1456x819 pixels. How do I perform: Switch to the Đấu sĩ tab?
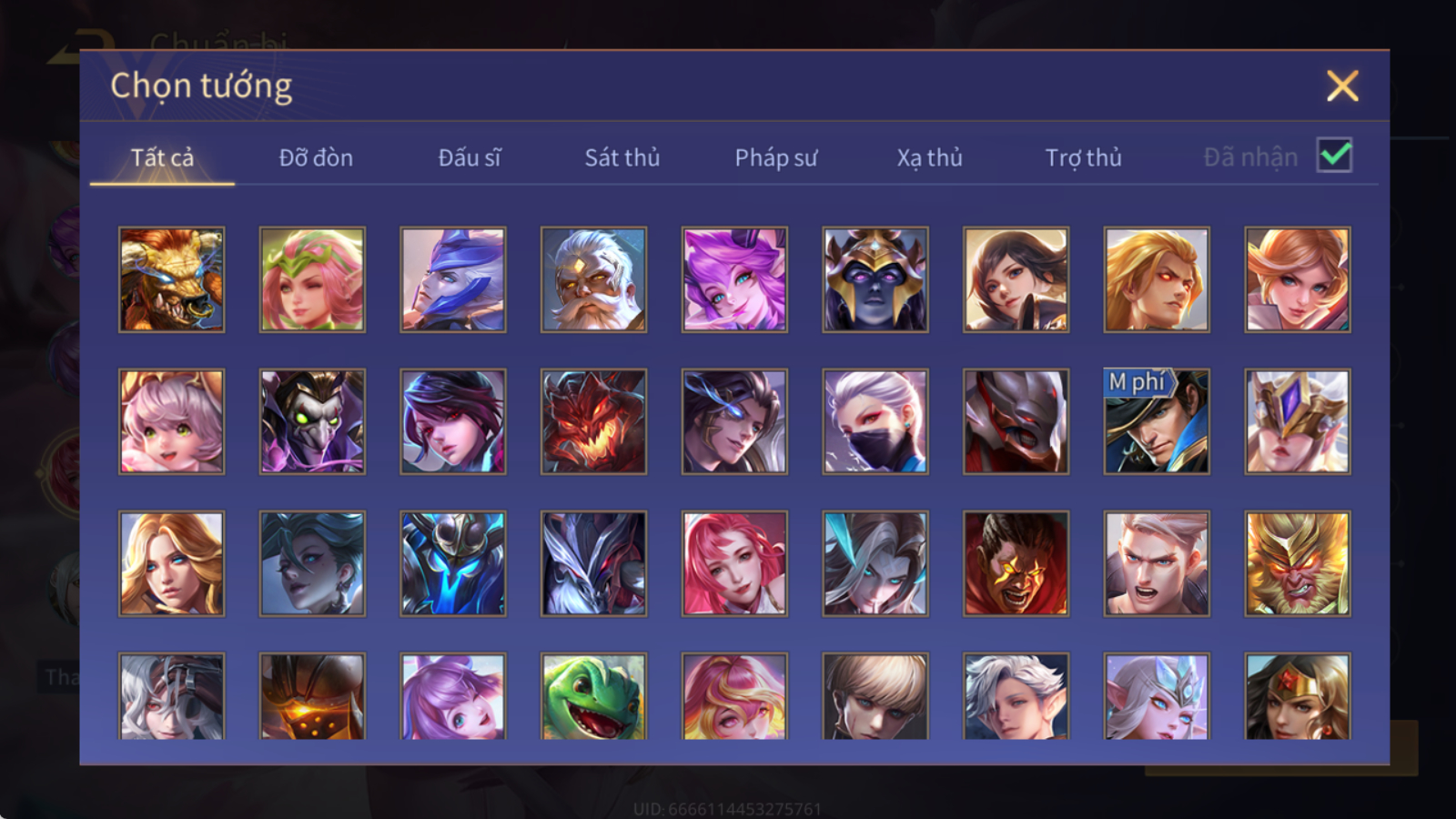click(x=470, y=157)
